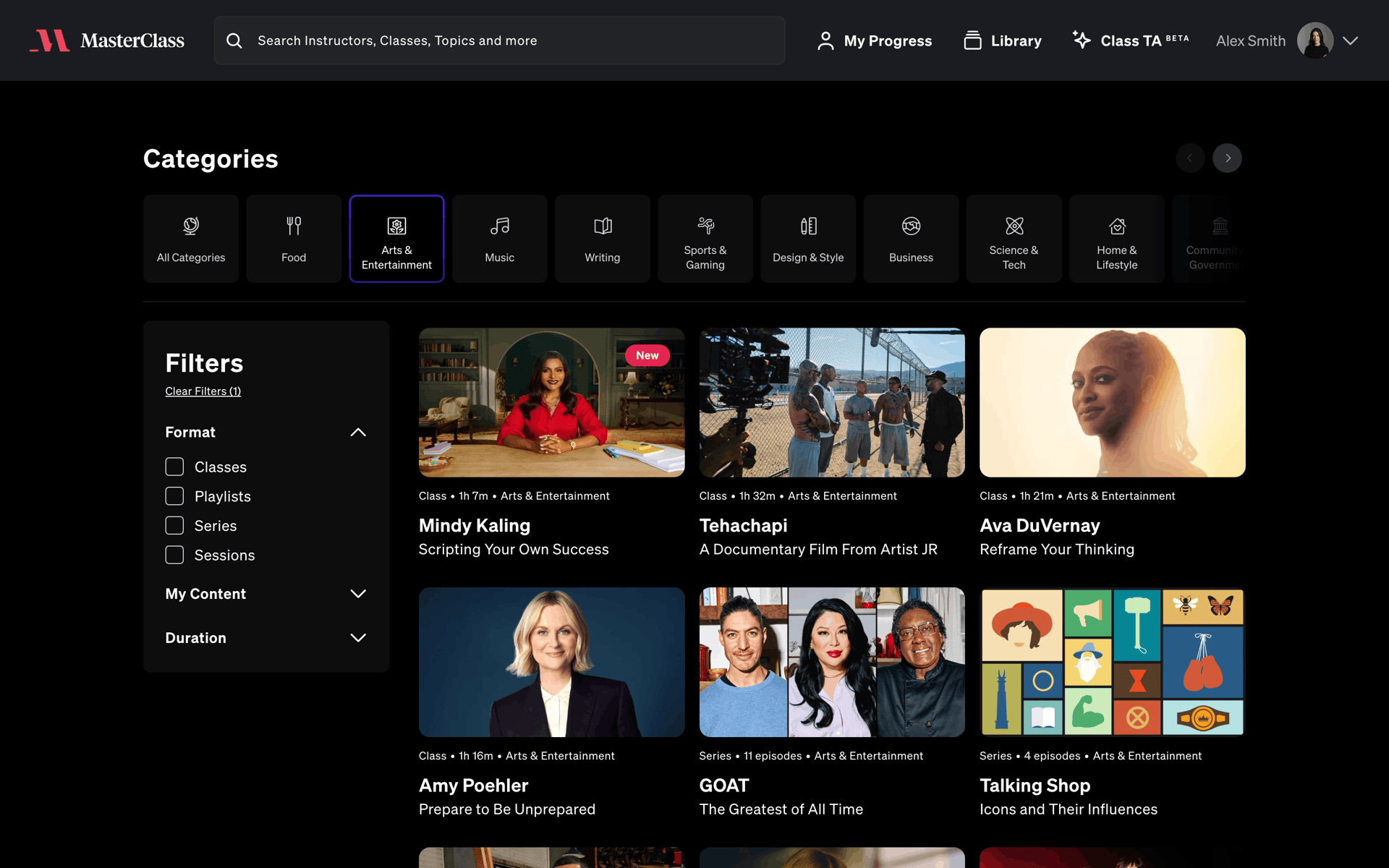Click the Science & Tech atom icon
Screen dimensions: 1389x868
point(1014,226)
